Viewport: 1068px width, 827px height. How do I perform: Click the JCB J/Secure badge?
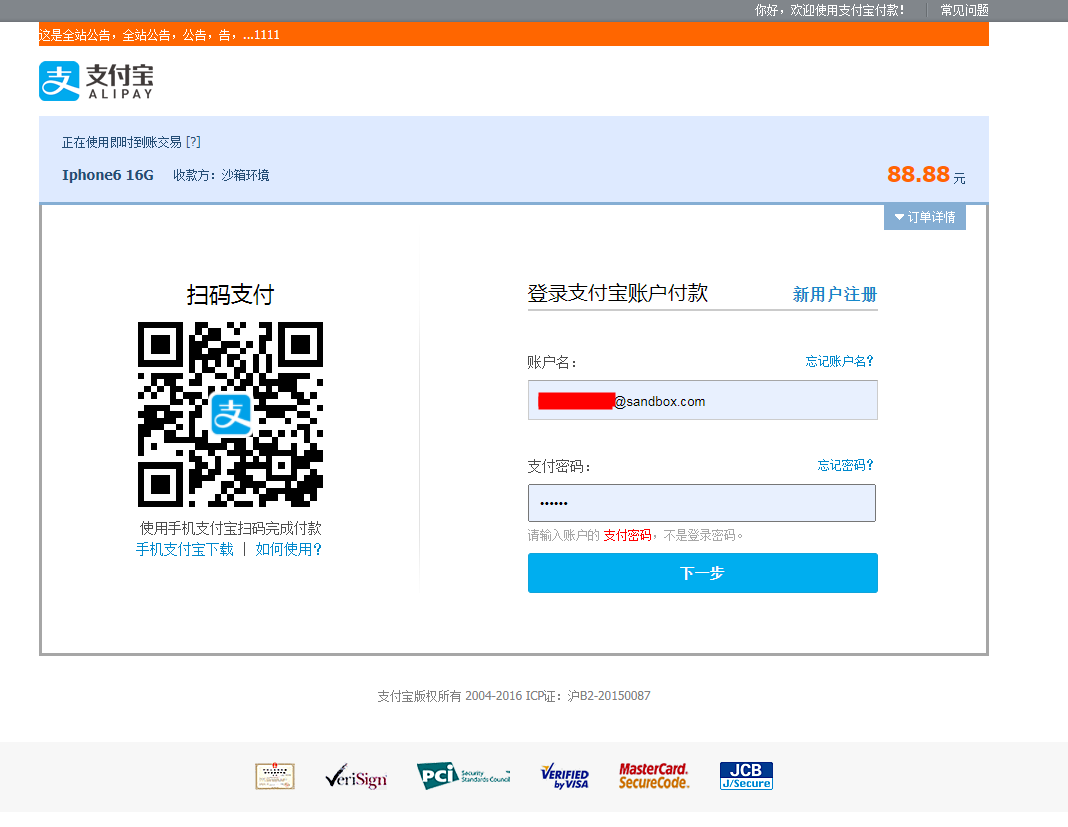tap(747, 776)
